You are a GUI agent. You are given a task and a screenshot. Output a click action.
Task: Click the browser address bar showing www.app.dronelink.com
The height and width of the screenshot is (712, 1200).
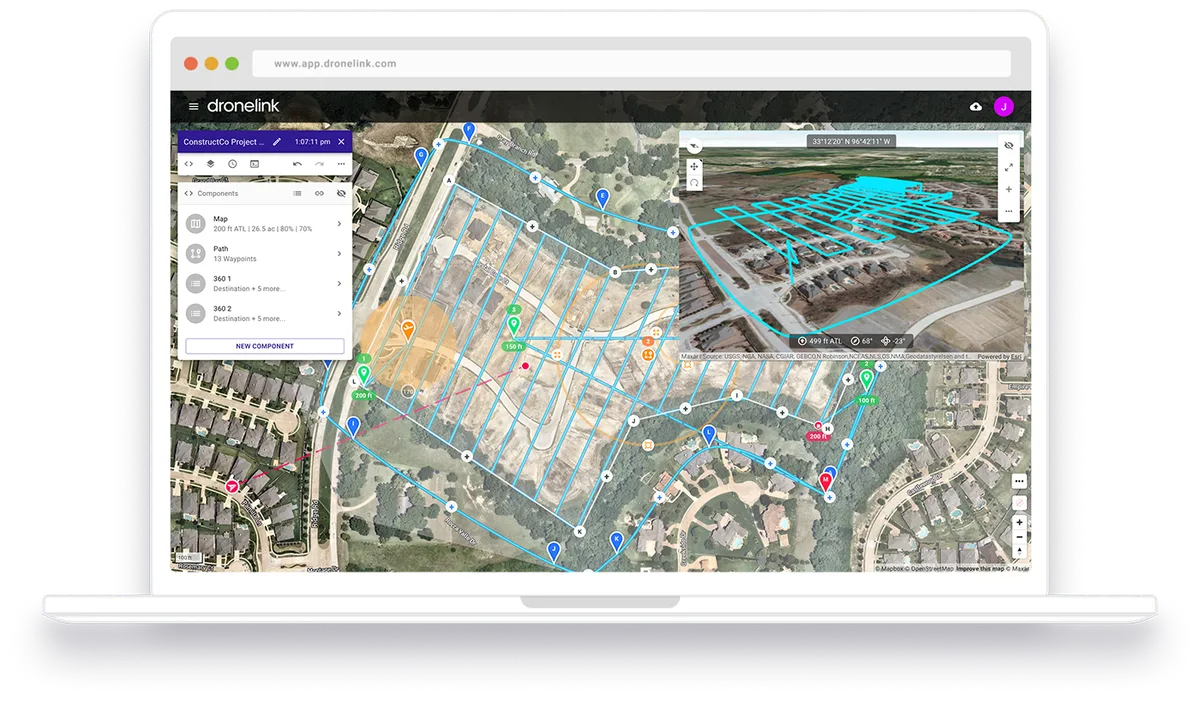tap(631, 63)
